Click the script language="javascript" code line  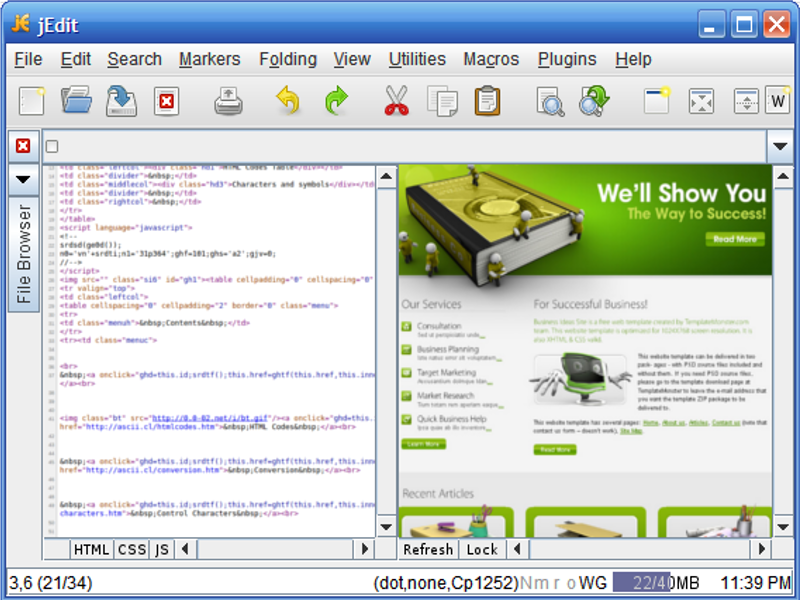point(126,228)
